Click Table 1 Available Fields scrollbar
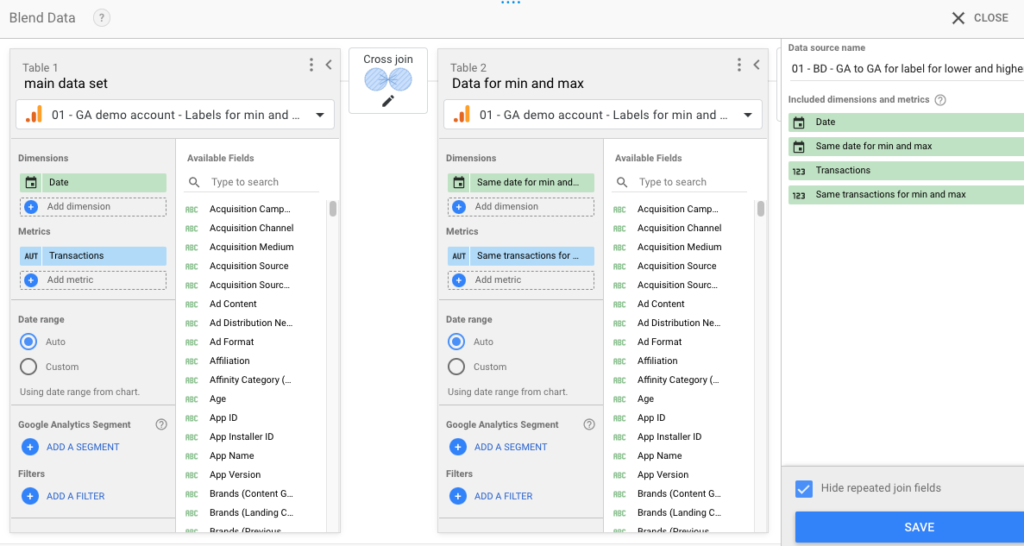This screenshot has height=546, width=1024. (333, 209)
